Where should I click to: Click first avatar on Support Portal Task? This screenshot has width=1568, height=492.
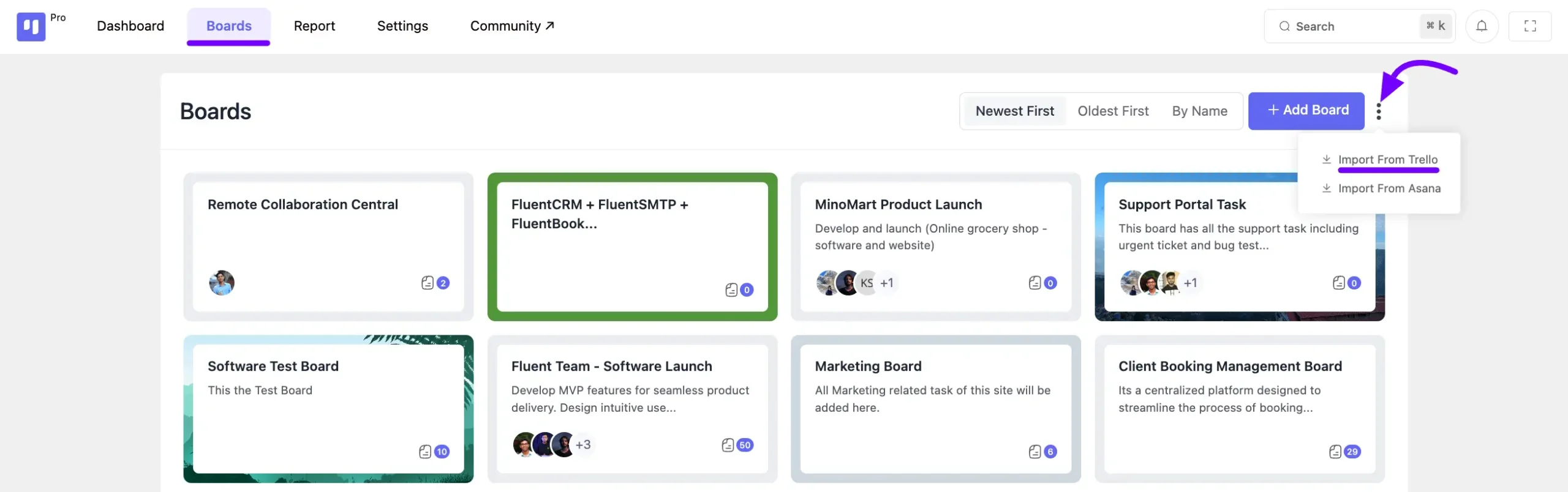pyautogui.click(x=1131, y=283)
